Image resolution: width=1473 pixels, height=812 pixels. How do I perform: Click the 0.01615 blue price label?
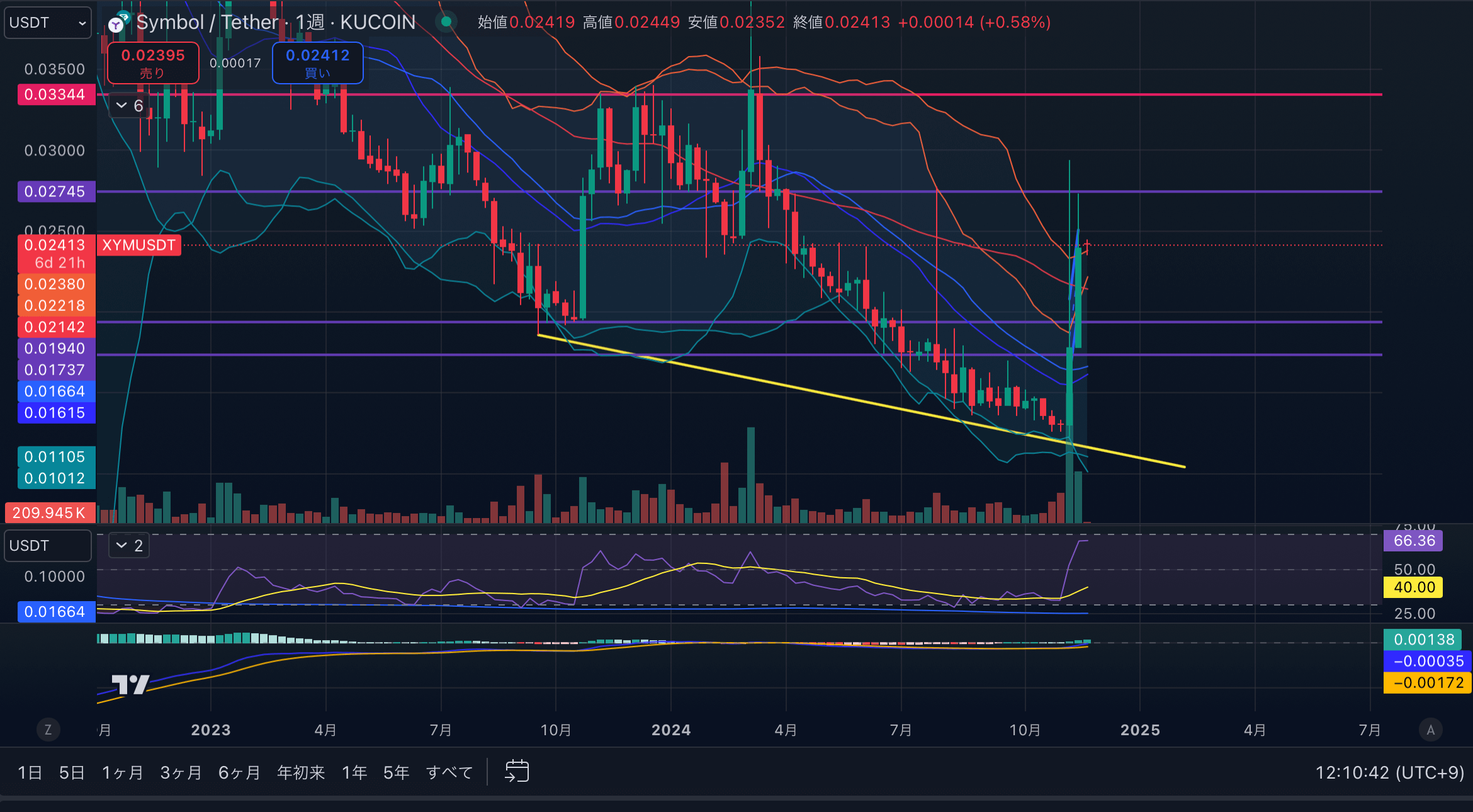tap(55, 413)
